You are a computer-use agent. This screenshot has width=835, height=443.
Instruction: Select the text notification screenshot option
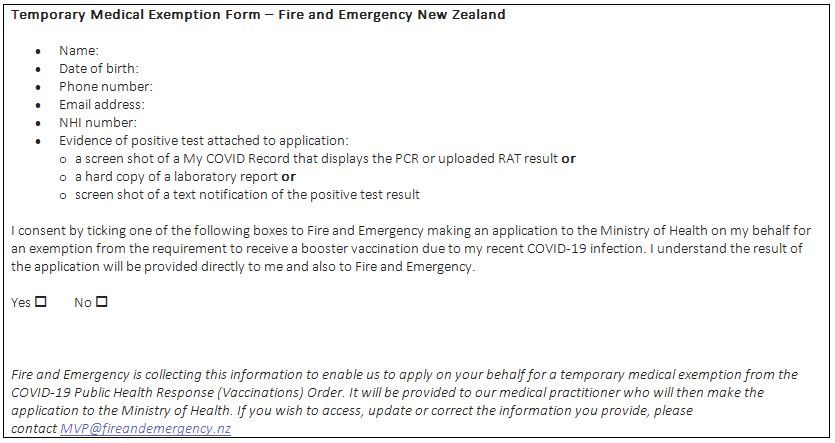(248, 195)
